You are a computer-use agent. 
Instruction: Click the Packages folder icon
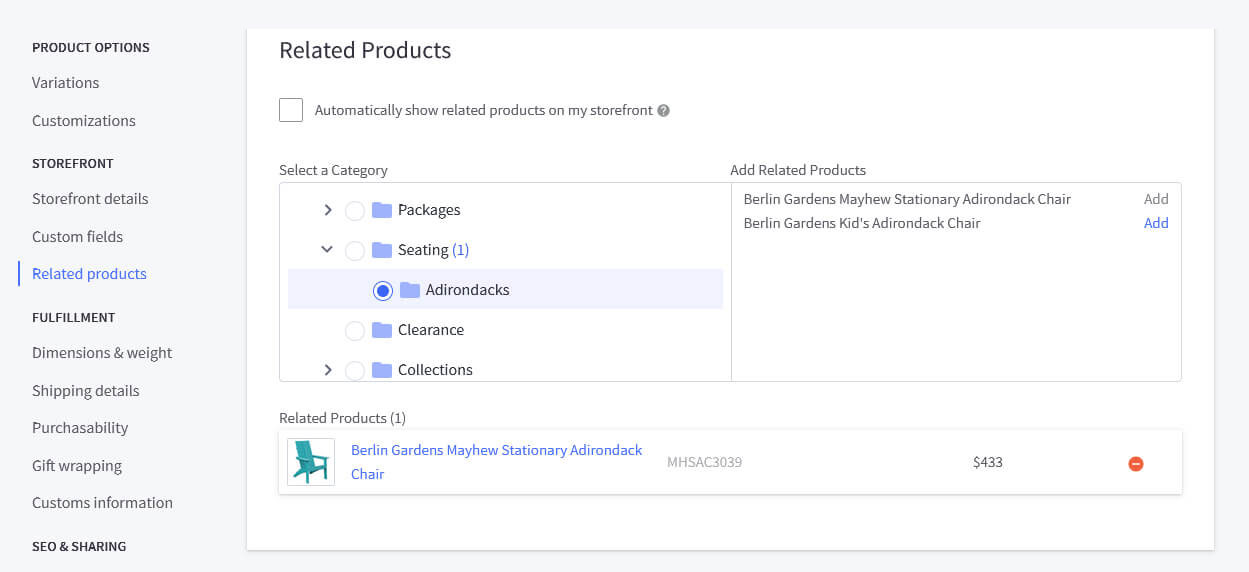point(382,210)
